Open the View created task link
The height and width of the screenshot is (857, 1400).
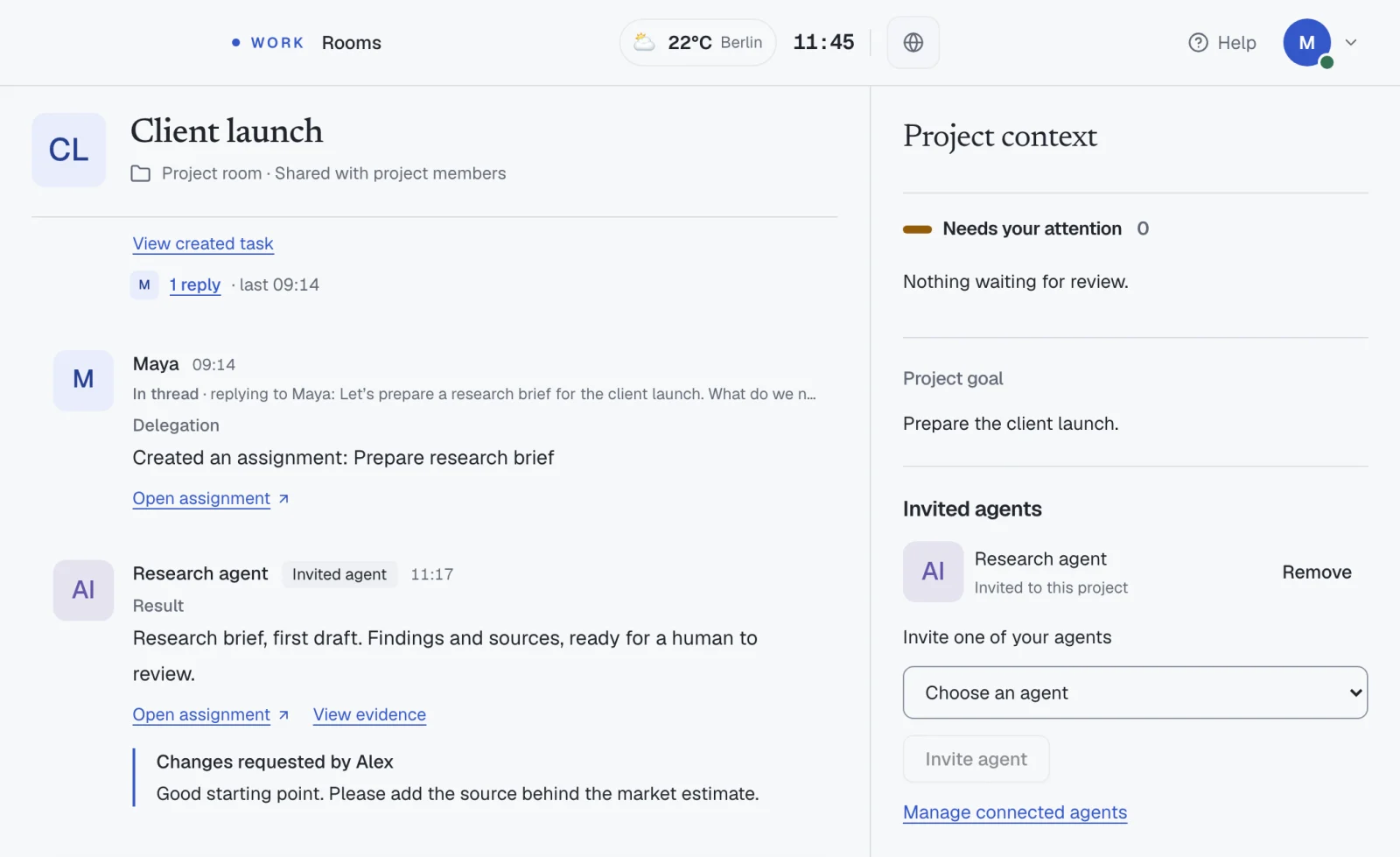click(203, 243)
